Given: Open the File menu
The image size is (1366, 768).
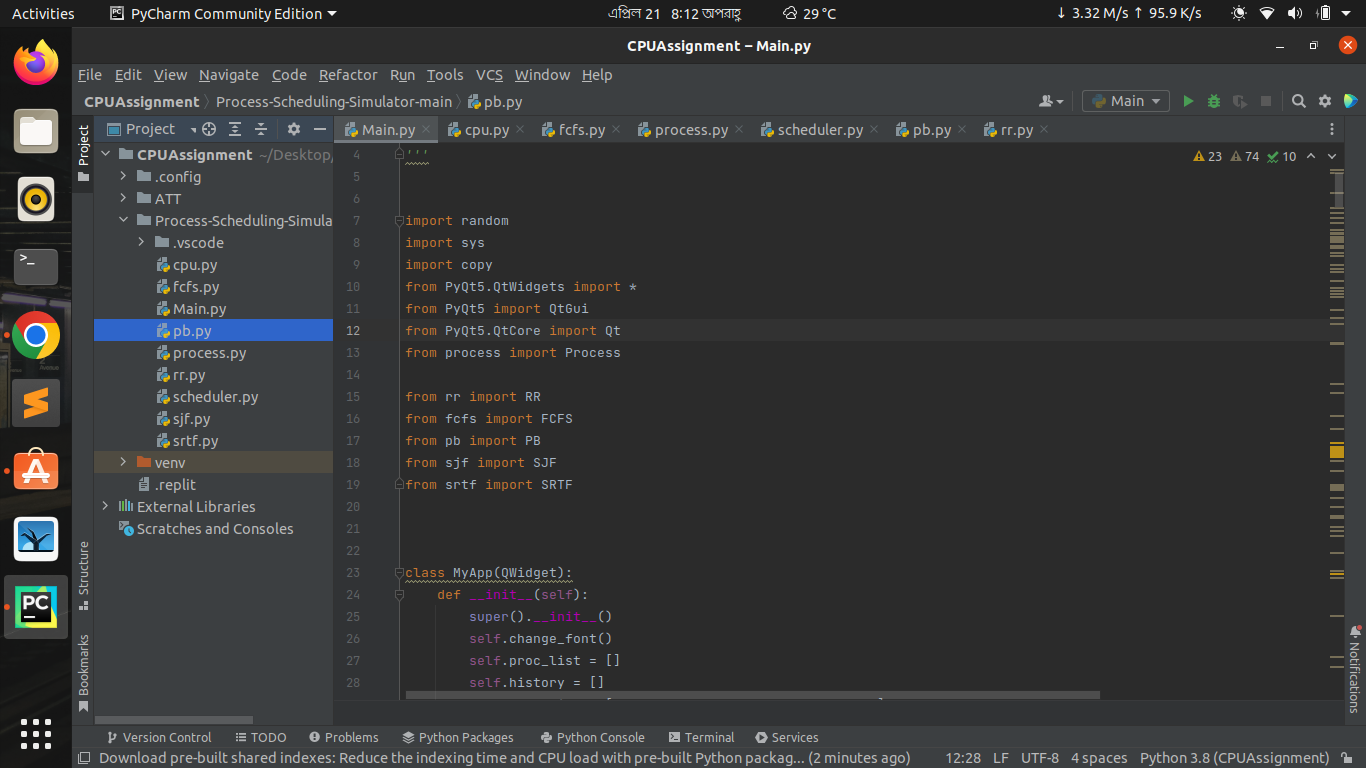Looking at the screenshot, I should coord(90,75).
